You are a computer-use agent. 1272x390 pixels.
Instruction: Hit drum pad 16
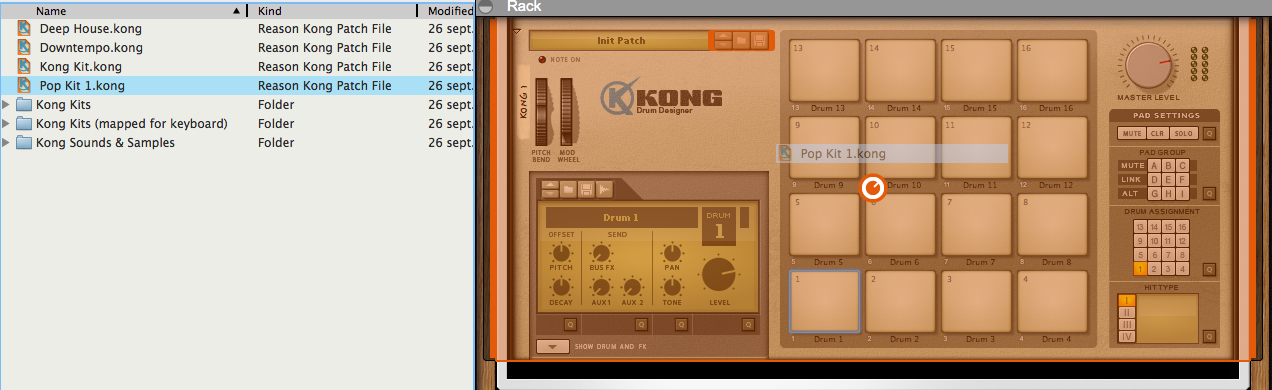[1051, 70]
